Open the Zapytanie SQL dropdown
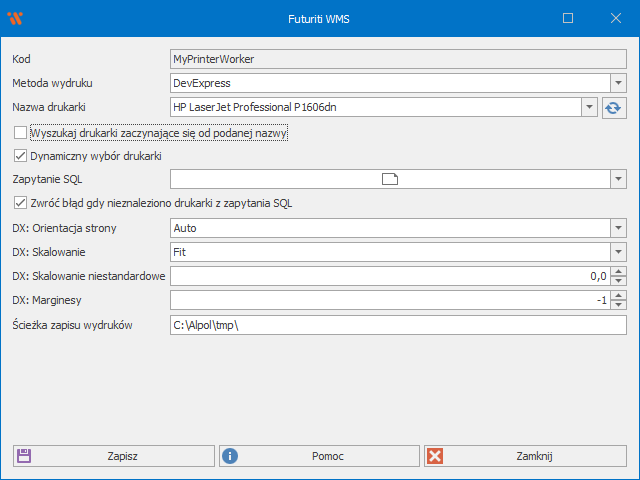This screenshot has width=640, height=480. coord(618,179)
